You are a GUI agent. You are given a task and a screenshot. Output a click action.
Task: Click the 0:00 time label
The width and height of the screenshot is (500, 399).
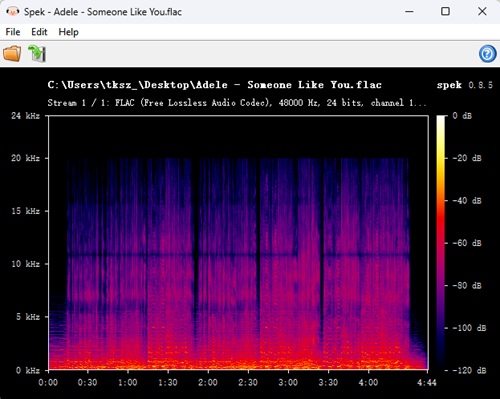(x=48, y=382)
